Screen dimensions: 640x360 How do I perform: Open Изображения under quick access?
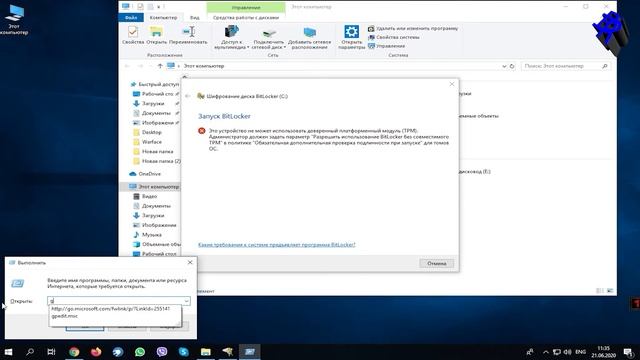(x=157, y=123)
